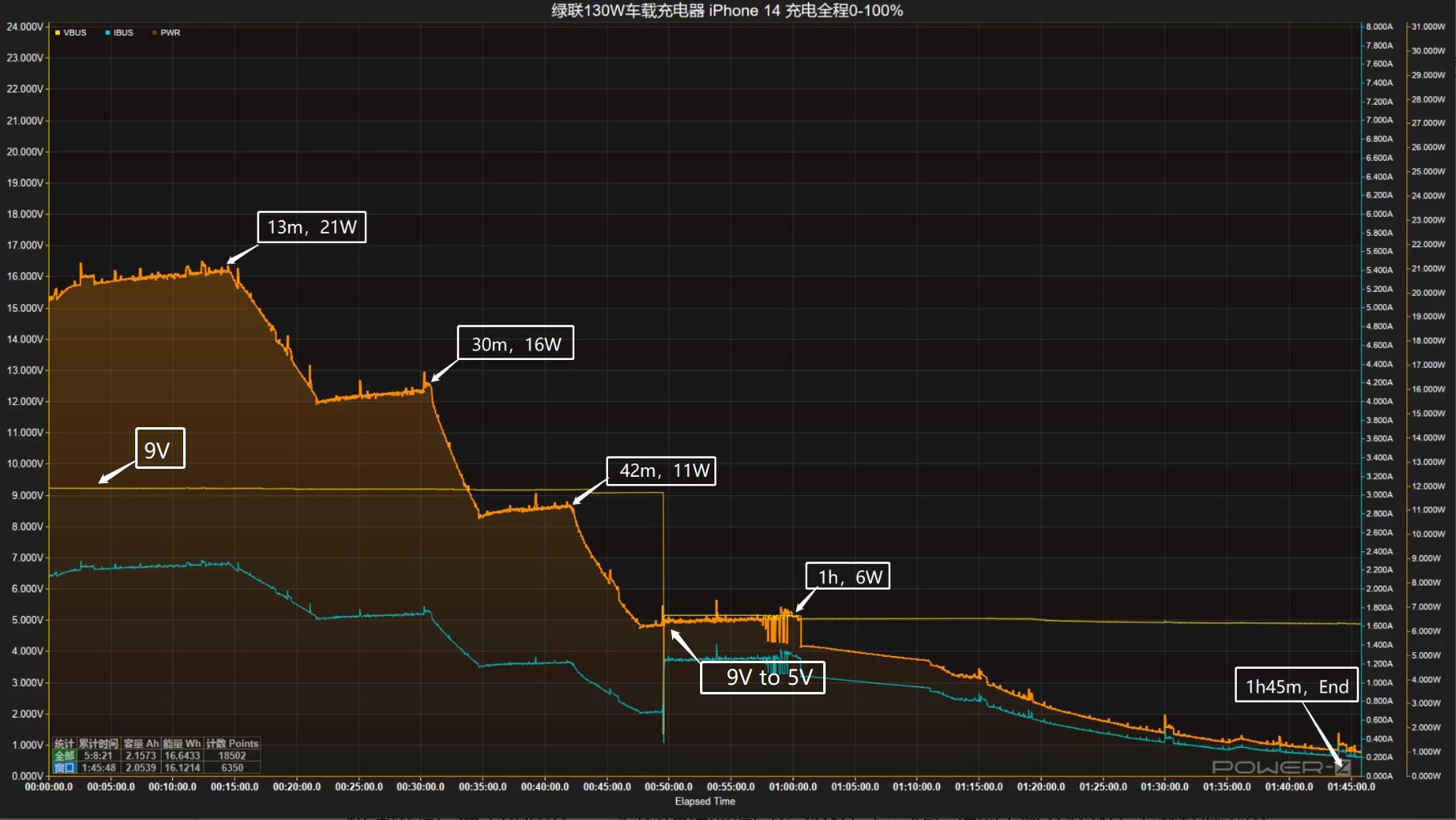
Task: Click the 00:50:00.0 time axis tick
Action: pyautogui.click(x=669, y=786)
